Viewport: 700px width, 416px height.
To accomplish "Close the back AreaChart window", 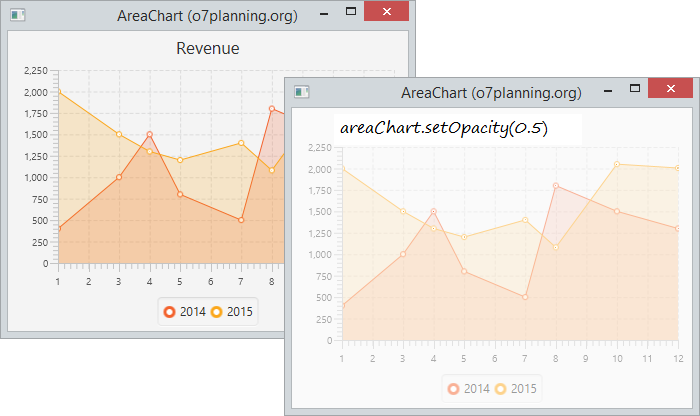I will pyautogui.click(x=387, y=11).
